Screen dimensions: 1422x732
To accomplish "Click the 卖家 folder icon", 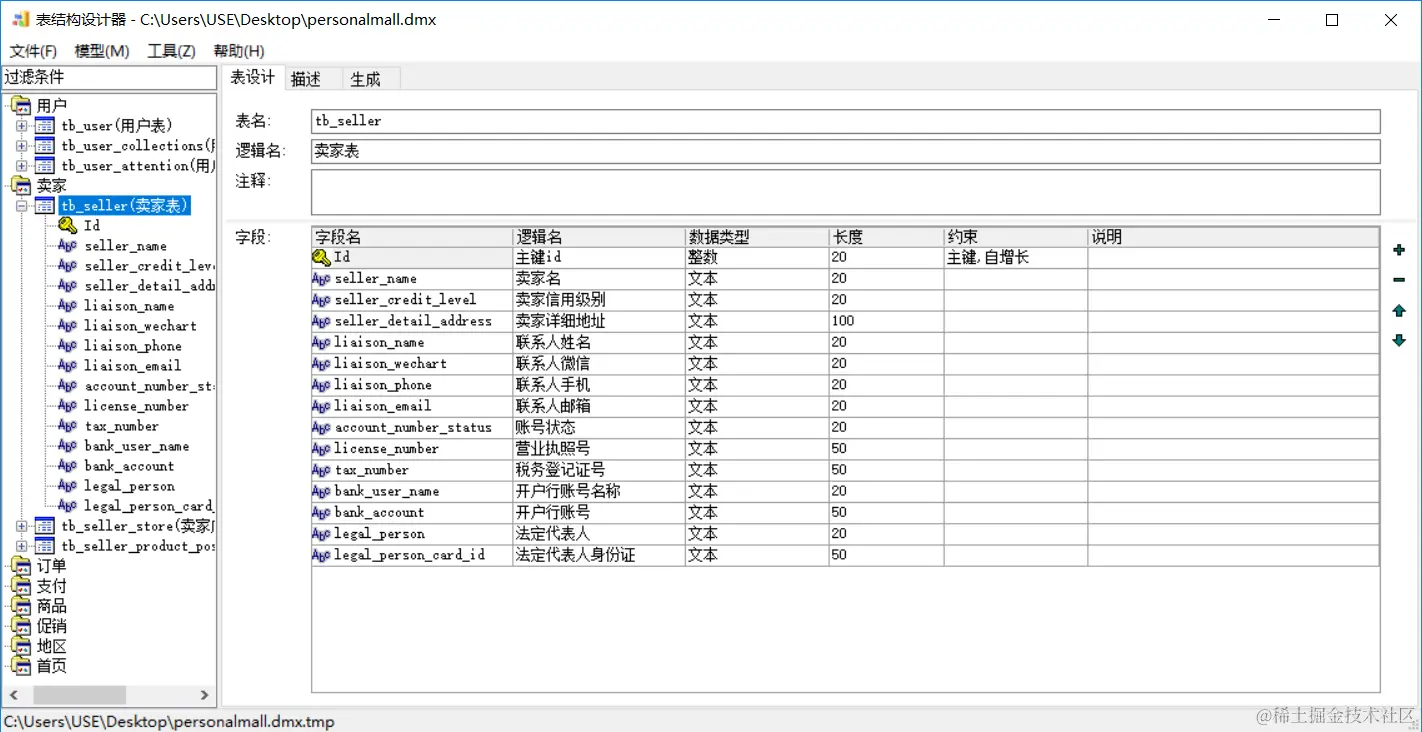I will coord(21,186).
